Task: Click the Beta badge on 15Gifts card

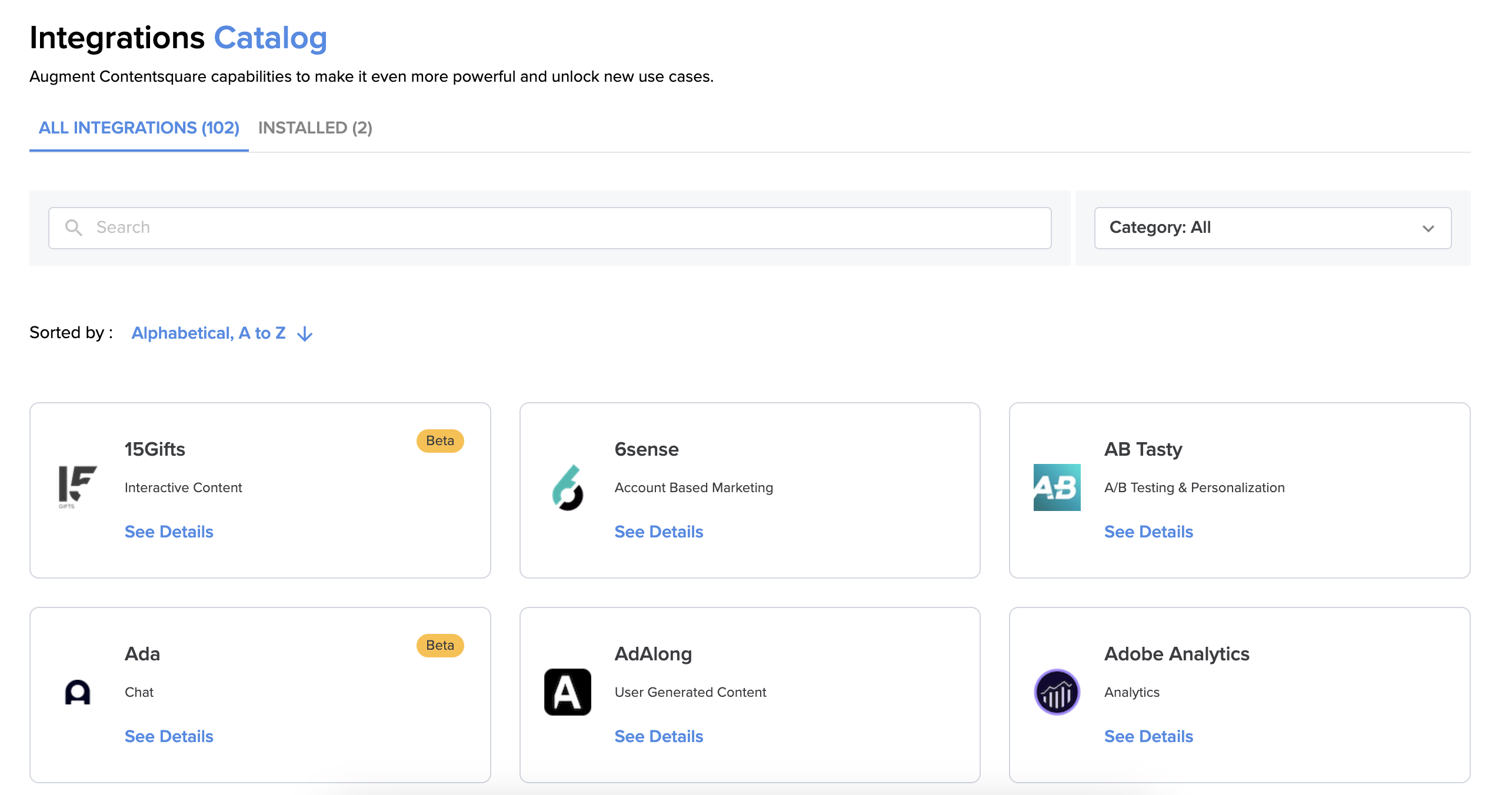Action: [x=440, y=441]
